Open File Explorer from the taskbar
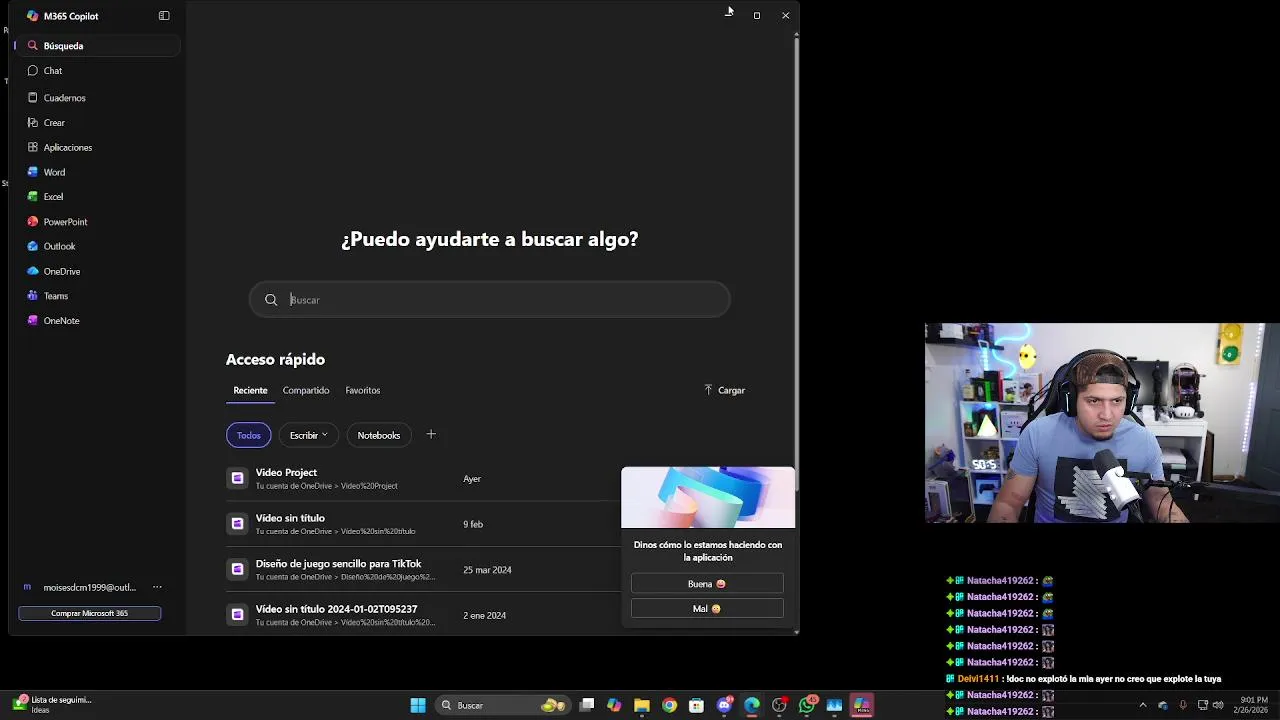The width and height of the screenshot is (1280, 720). (x=642, y=706)
